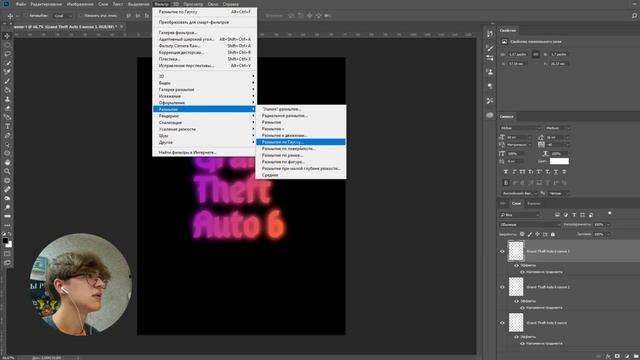Lock image pixels brush icon
The width and height of the screenshot is (640, 360).
[530, 234]
